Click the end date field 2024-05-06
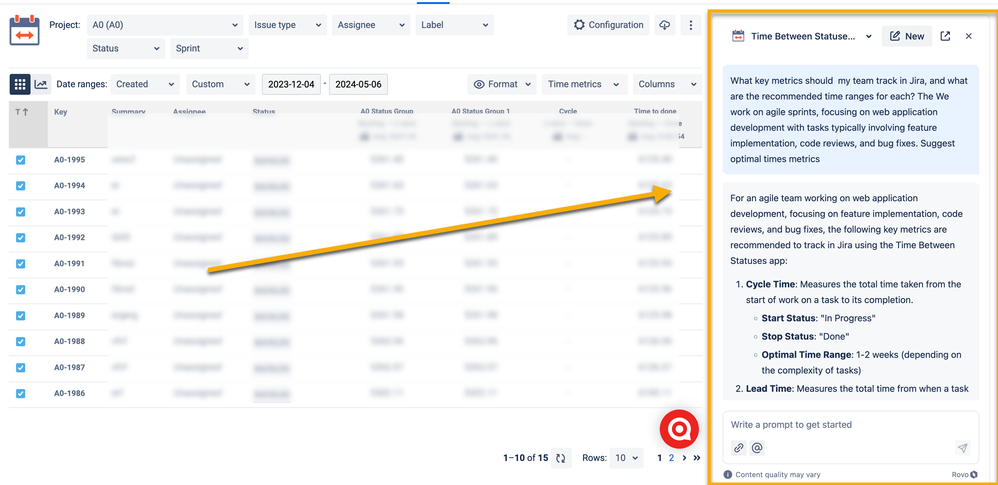Screen dimensions: 998x485 (x=358, y=84)
